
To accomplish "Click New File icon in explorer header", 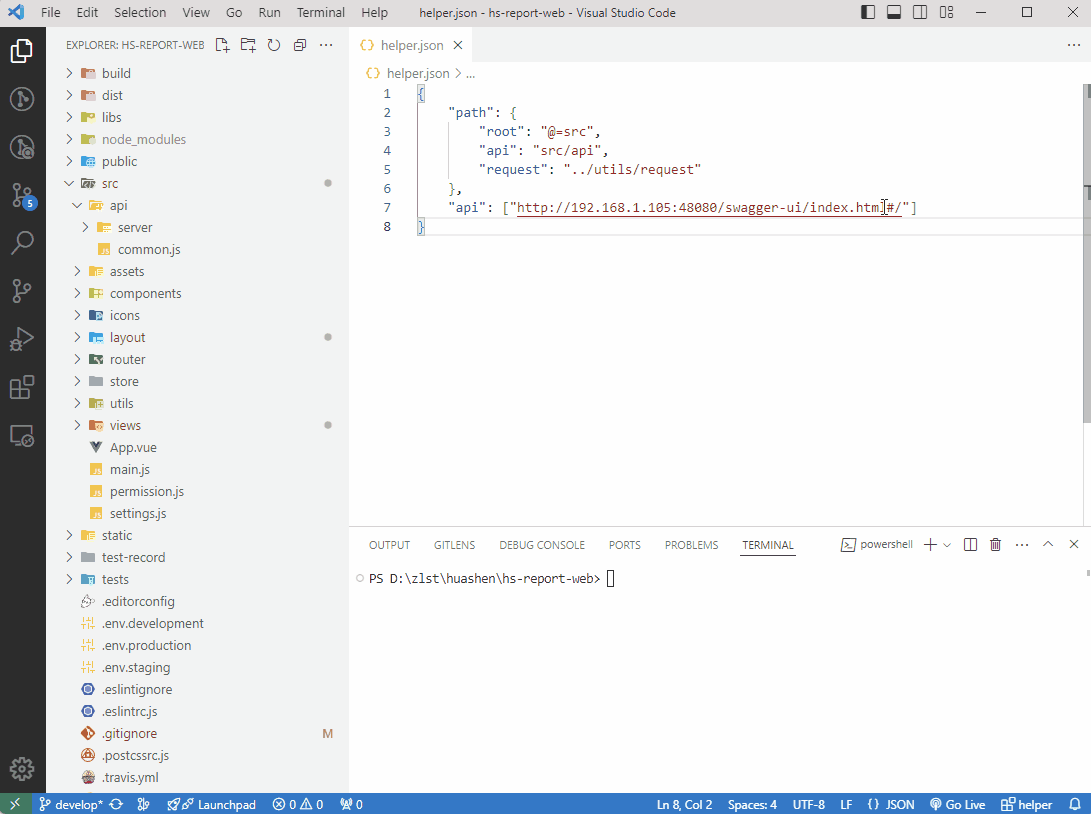I will click(223, 45).
